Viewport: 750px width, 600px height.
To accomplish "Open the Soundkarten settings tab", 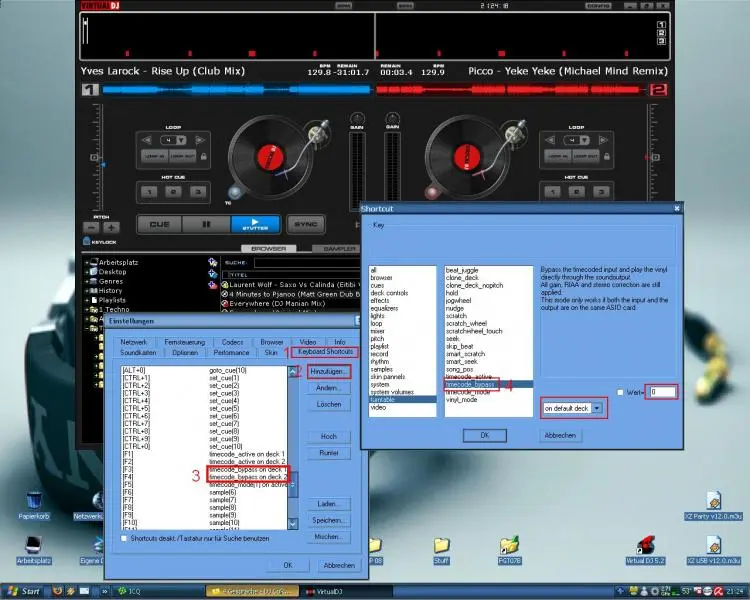I will 138,353.
